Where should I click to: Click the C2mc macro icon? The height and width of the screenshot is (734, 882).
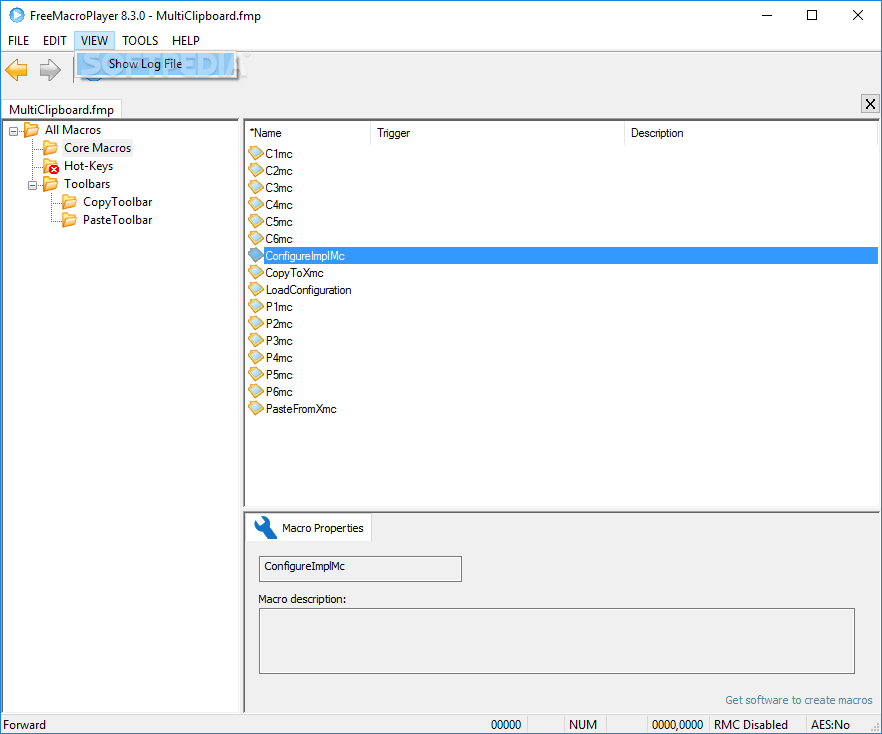coord(256,170)
